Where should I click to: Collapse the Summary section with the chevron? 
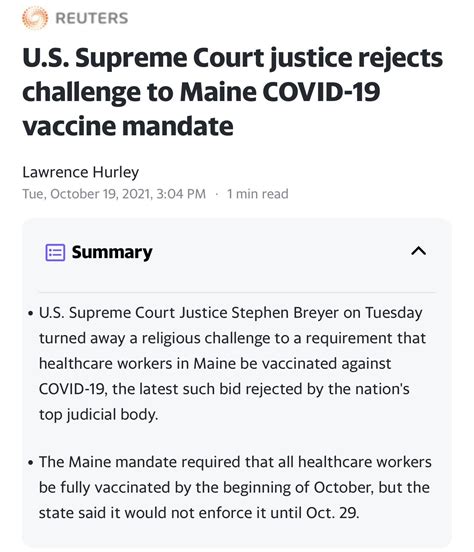[x=419, y=251]
